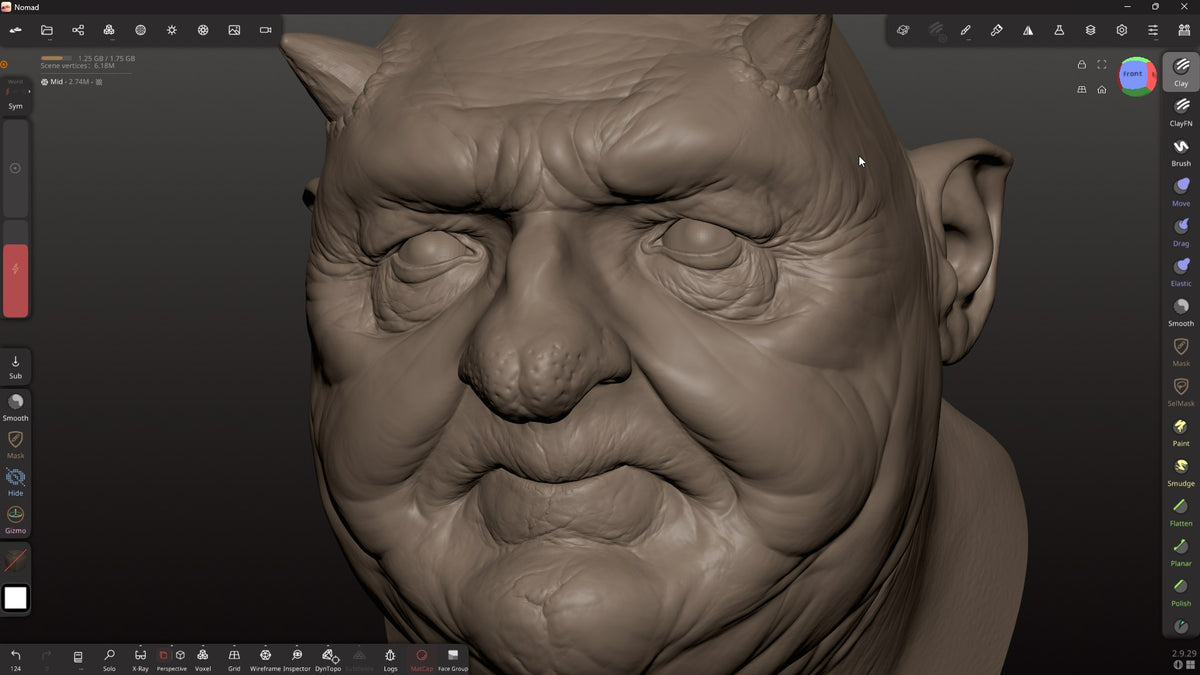Open the Topology menu
This screenshot has height=675, width=1200.
pos(109,30)
